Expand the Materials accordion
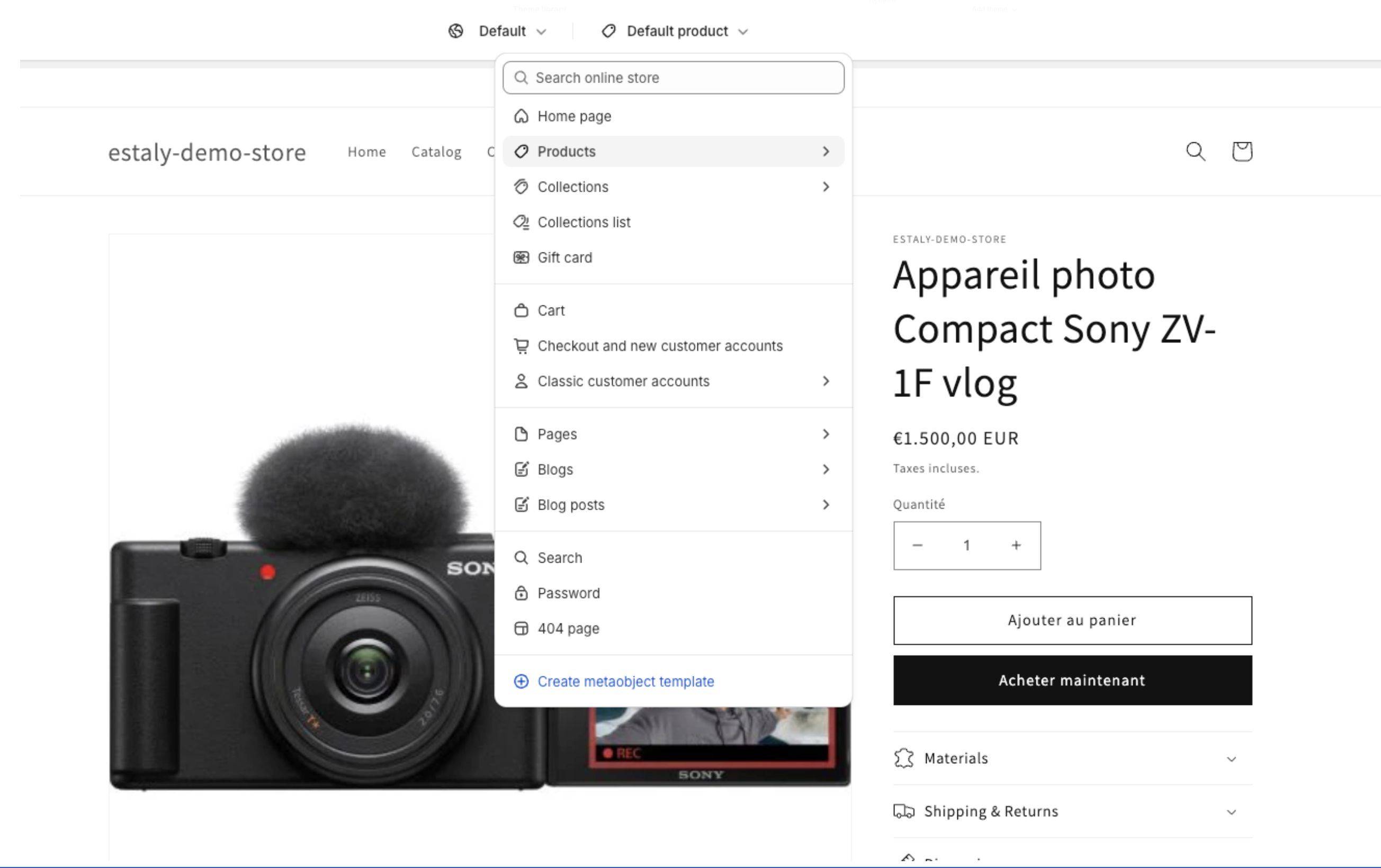Image resolution: width=1381 pixels, height=868 pixels. tap(1072, 758)
